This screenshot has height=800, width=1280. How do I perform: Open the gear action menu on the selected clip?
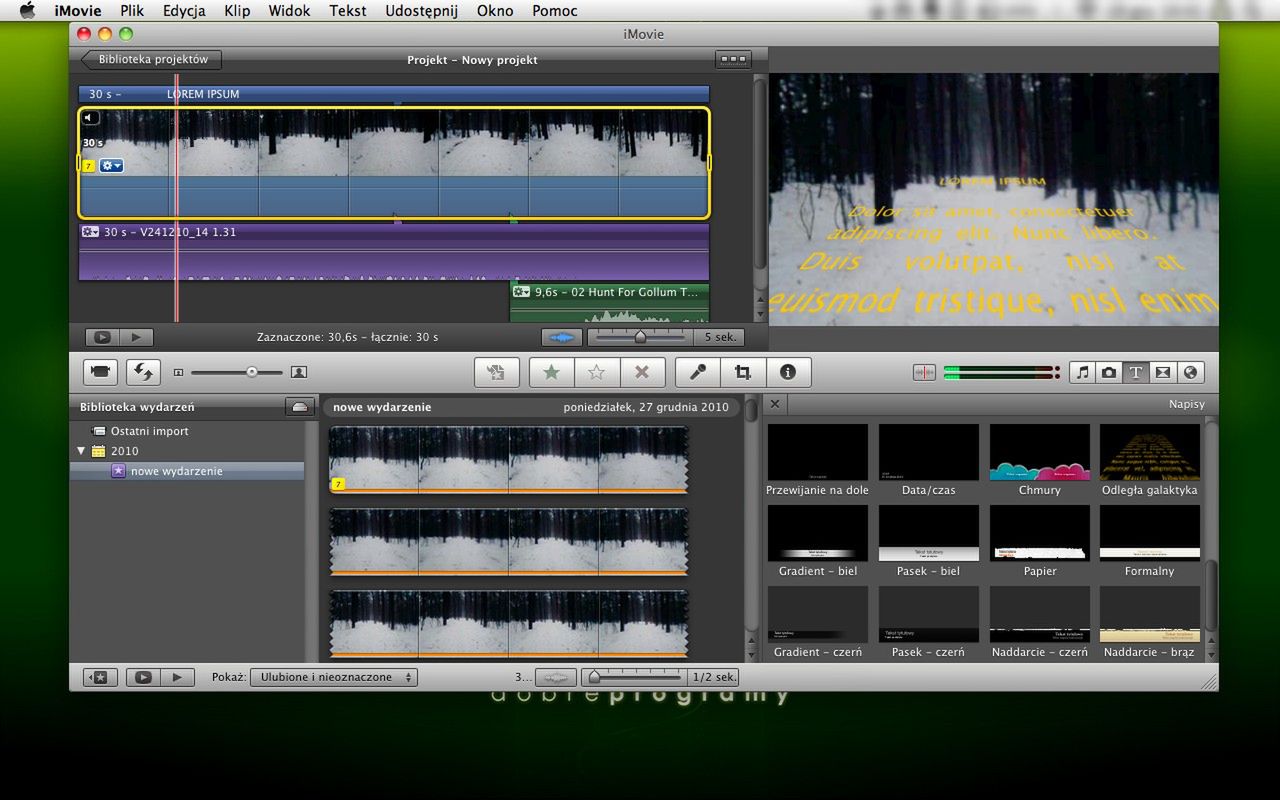[111, 166]
